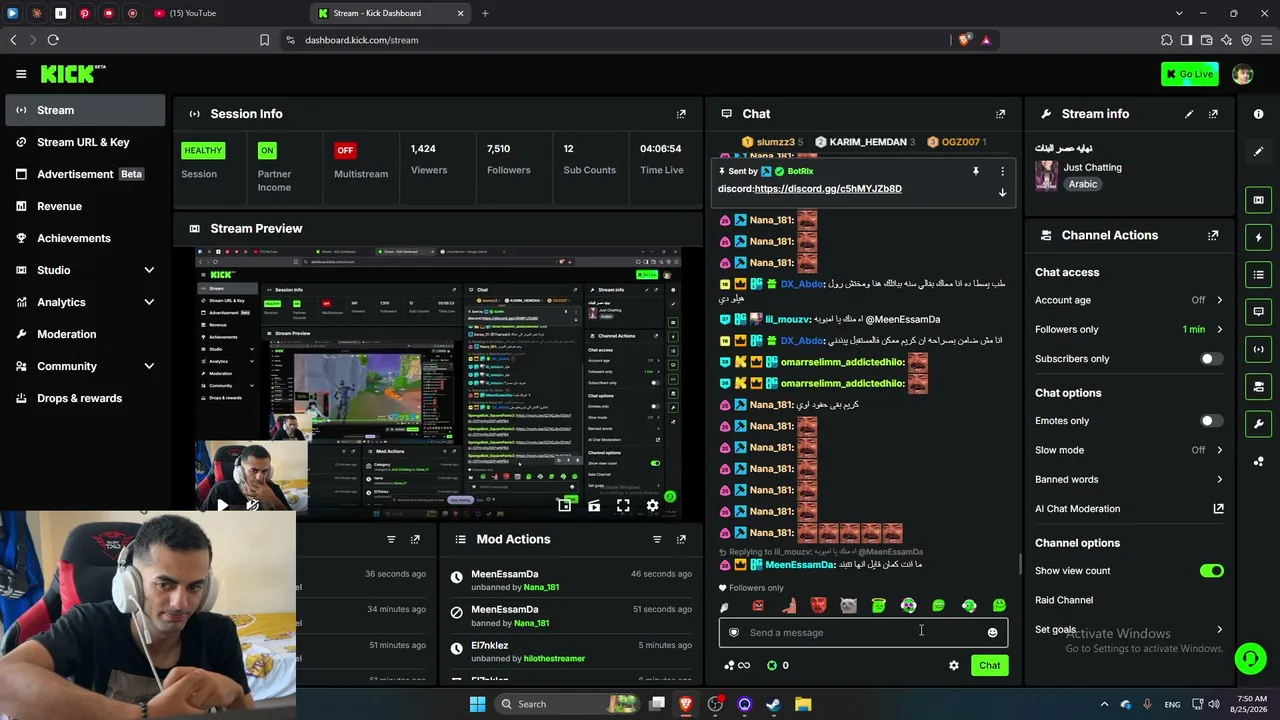Open the Banned words settings
This screenshot has width=1280, height=720.
click(x=1129, y=479)
